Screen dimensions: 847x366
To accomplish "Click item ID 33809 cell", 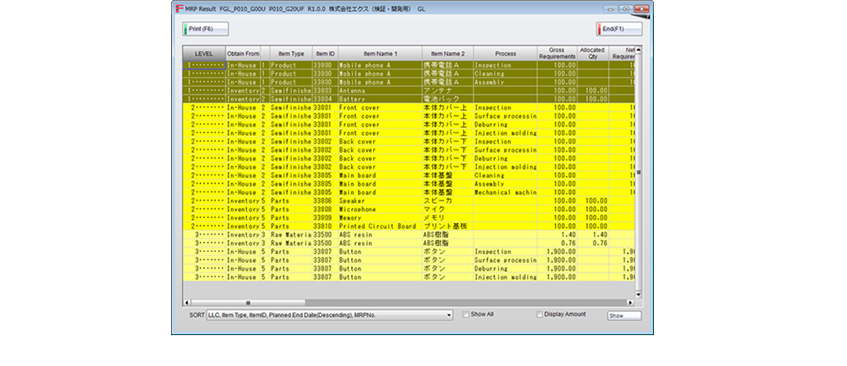I will (x=325, y=218).
